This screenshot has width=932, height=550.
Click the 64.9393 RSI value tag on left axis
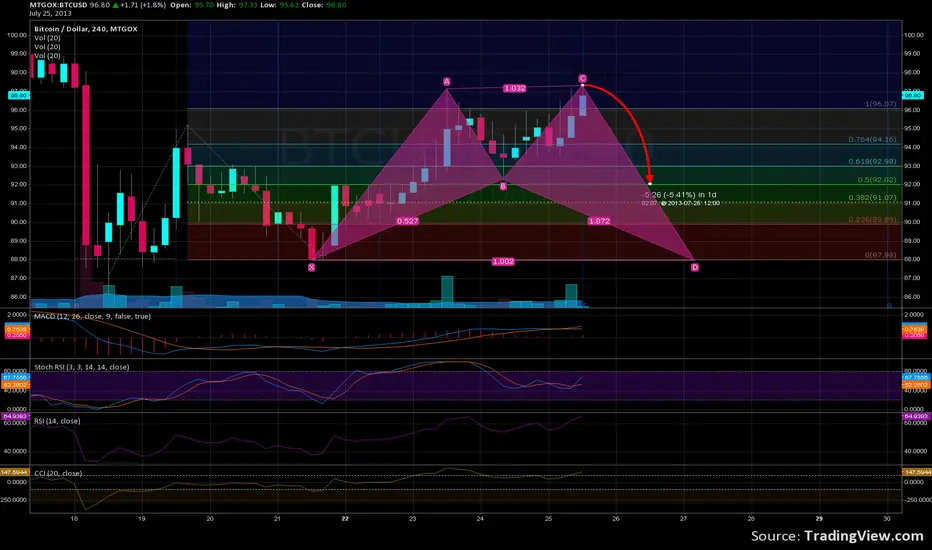pos(15,416)
